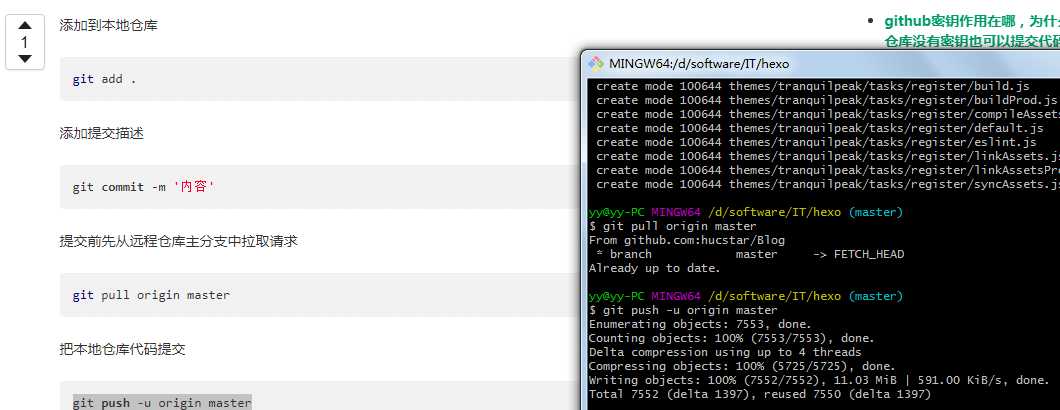Click the second yy@yy-PC prompt above git push
The height and width of the screenshot is (410, 1060).
[746, 296]
